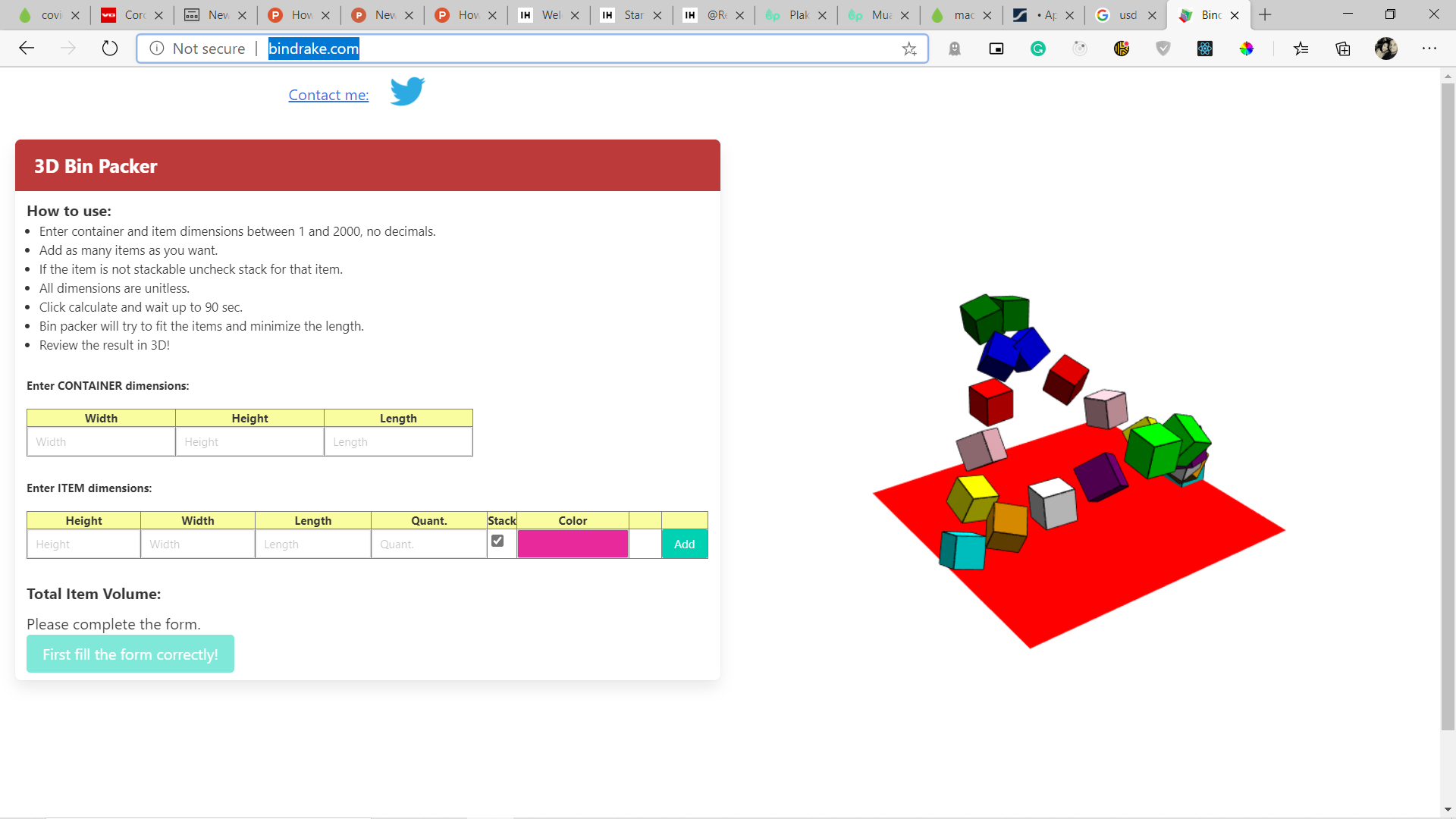Click the Twitter bird icon
Viewport: 1456px width, 819px height.
pos(407,92)
